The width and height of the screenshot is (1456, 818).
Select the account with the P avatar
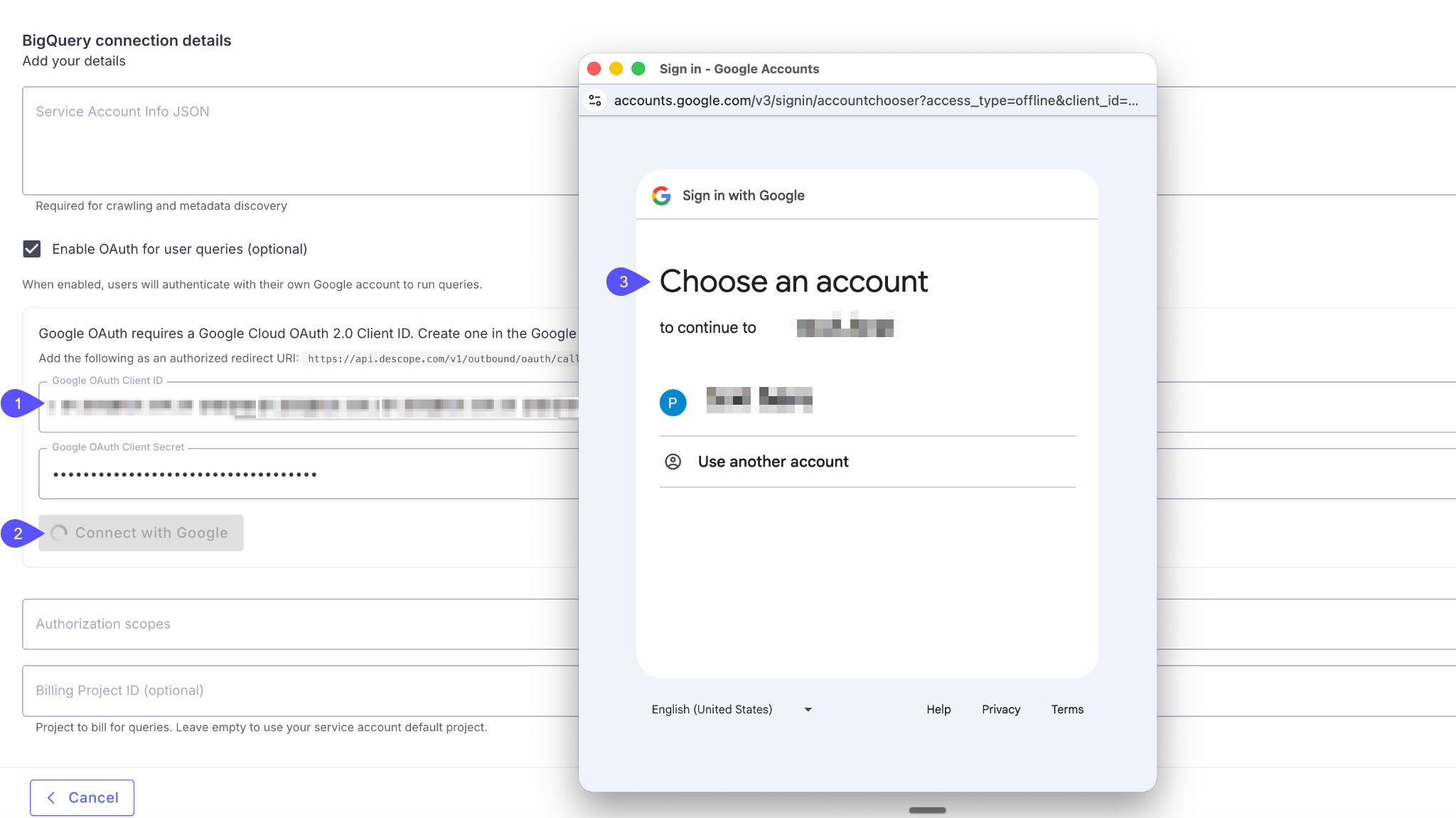coord(867,403)
